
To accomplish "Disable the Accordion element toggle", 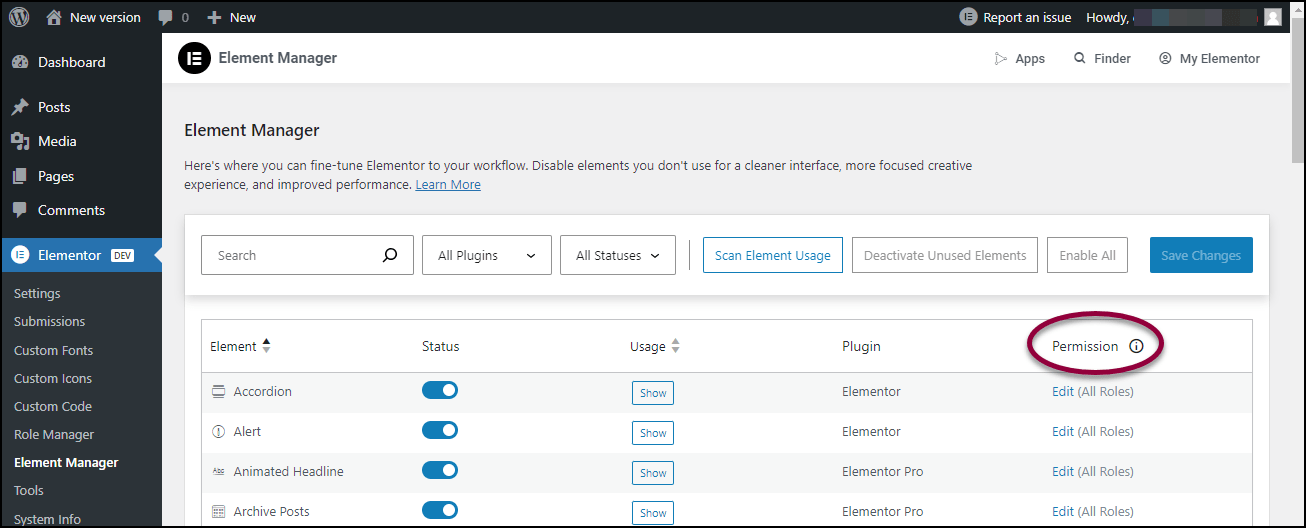I will (x=440, y=390).
